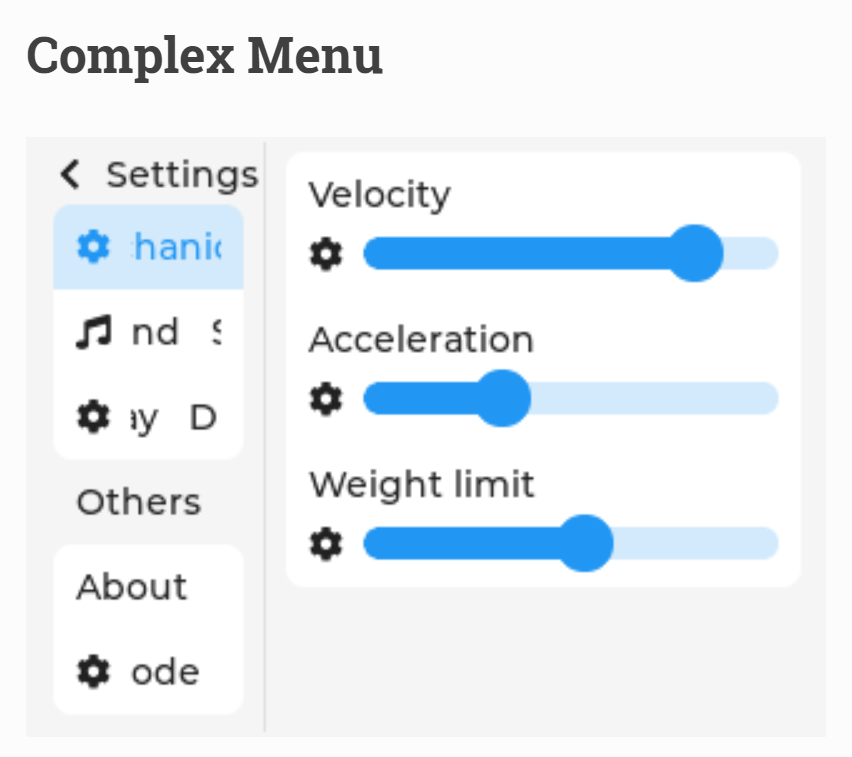Select the last sidebar item ending in 'ode'

[148, 672]
